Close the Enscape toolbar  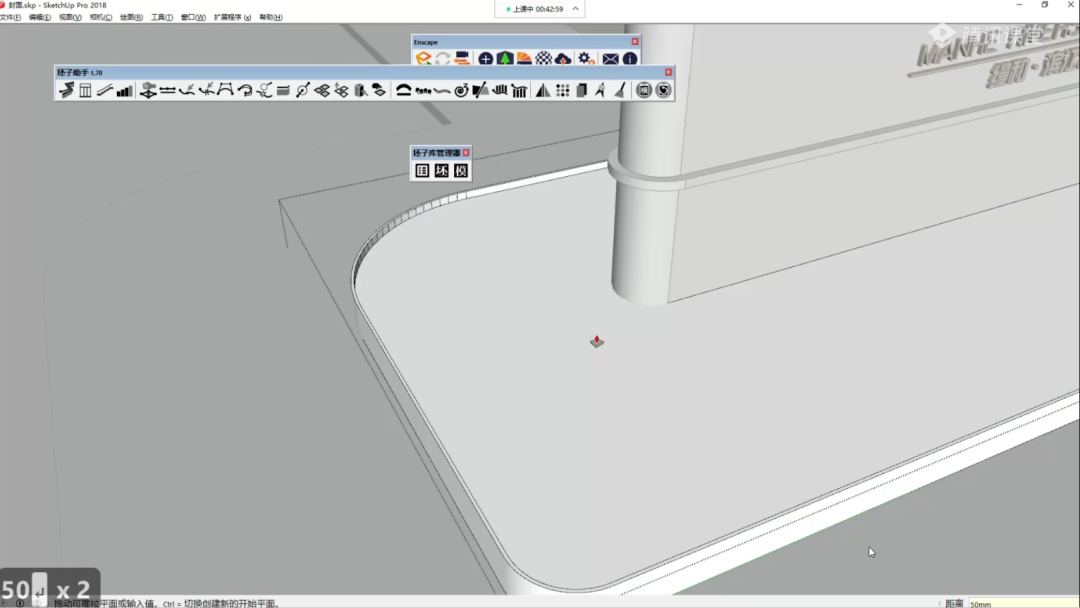[635, 42]
